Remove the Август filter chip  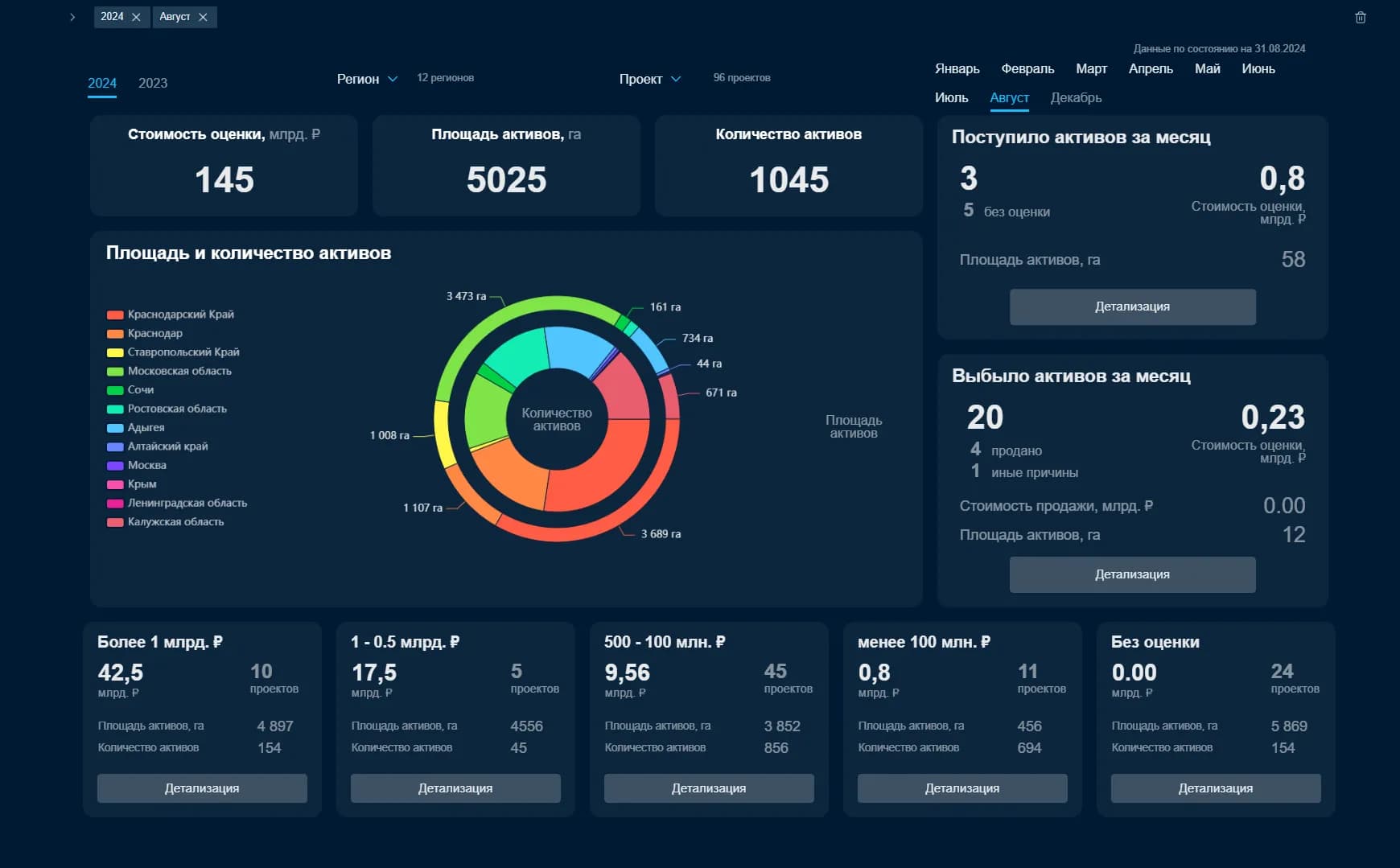pos(203,17)
